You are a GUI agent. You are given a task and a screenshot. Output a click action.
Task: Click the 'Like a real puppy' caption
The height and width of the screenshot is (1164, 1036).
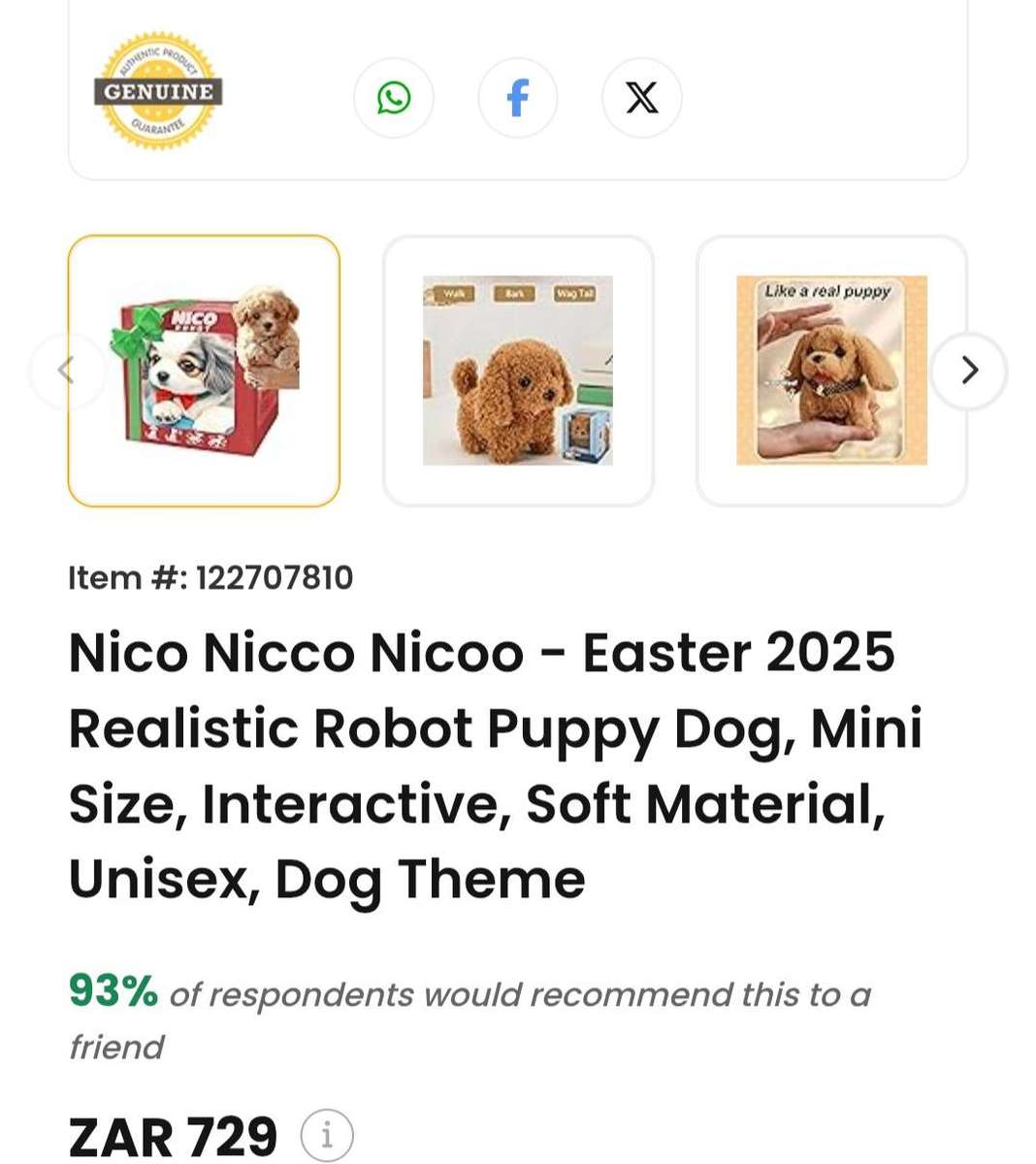click(829, 289)
